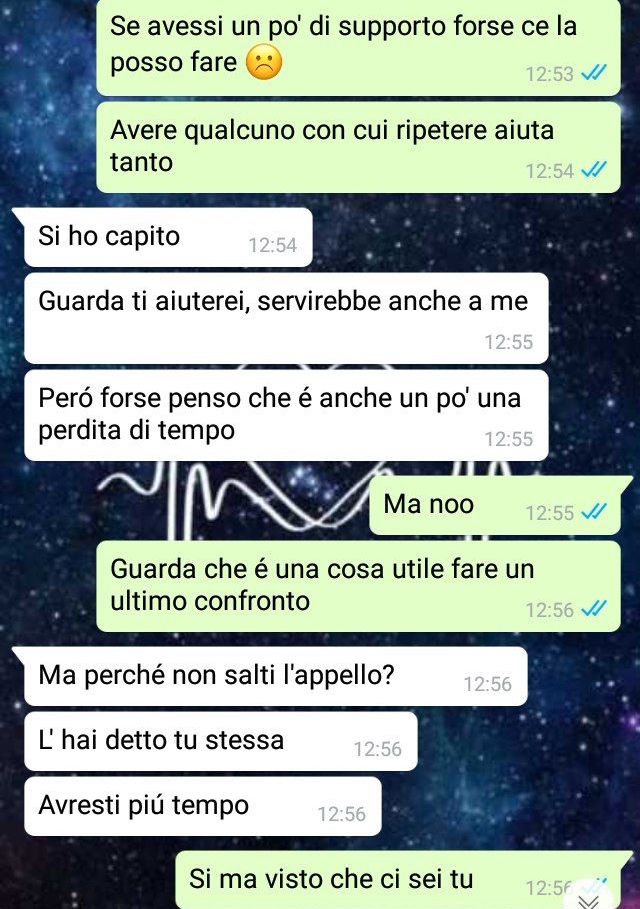Image resolution: width=640 pixels, height=909 pixels.
Task: Tap the 12:54 timestamp on 'Si ho capito'
Action: point(272,245)
